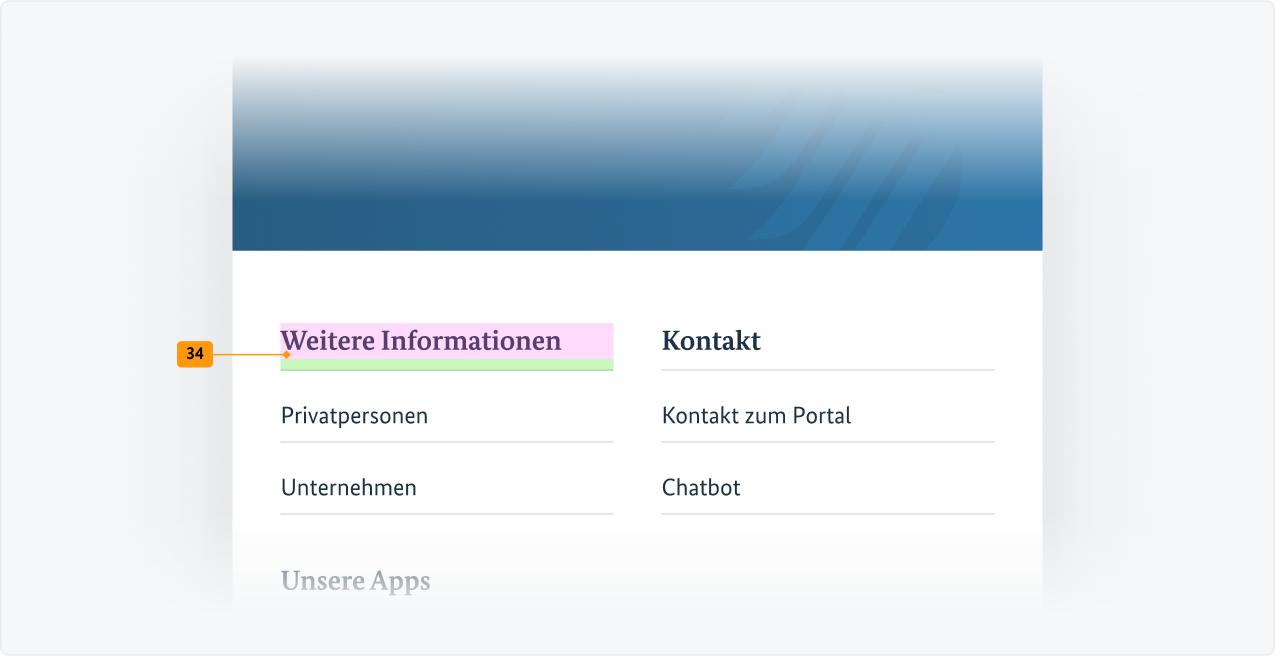The height and width of the screenshot is (656, 1275).
Task: Select the highlighted Weitere Informationen heading
Action: pyautogui.click(x=420, y=341)
